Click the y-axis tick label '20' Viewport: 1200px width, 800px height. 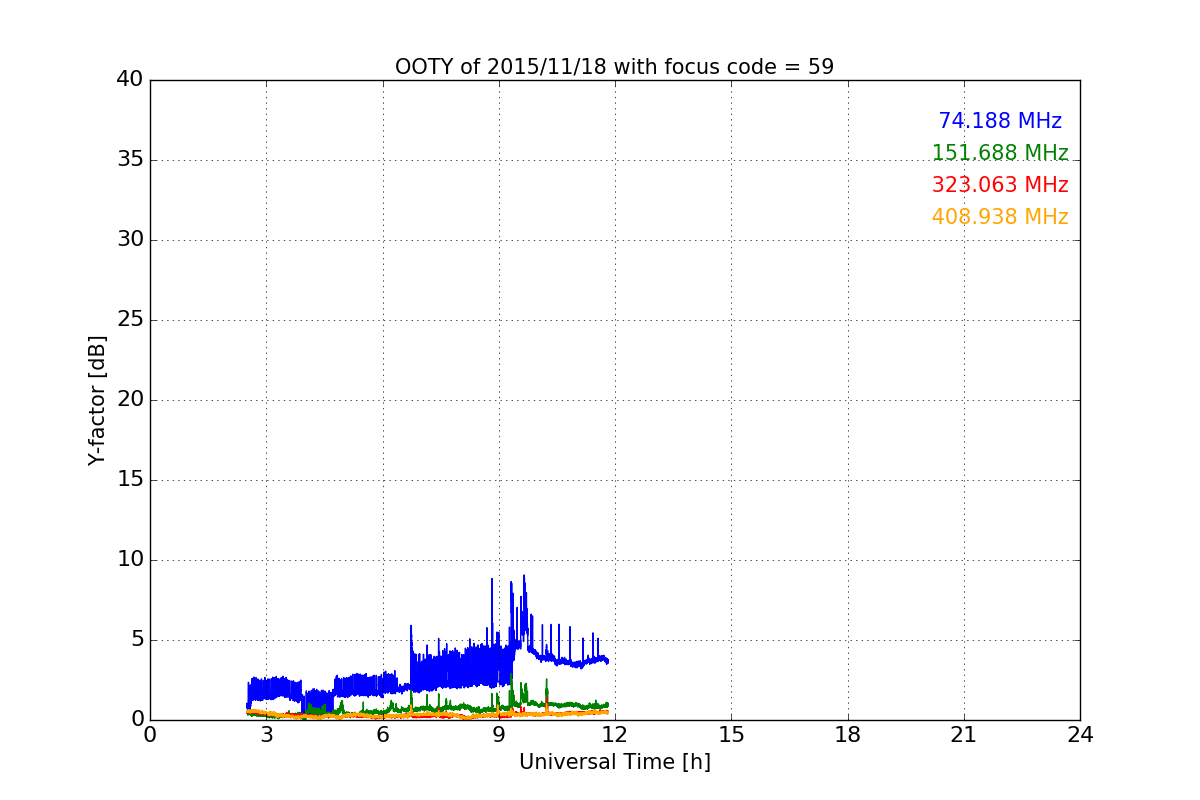click(x=130, y=400)
